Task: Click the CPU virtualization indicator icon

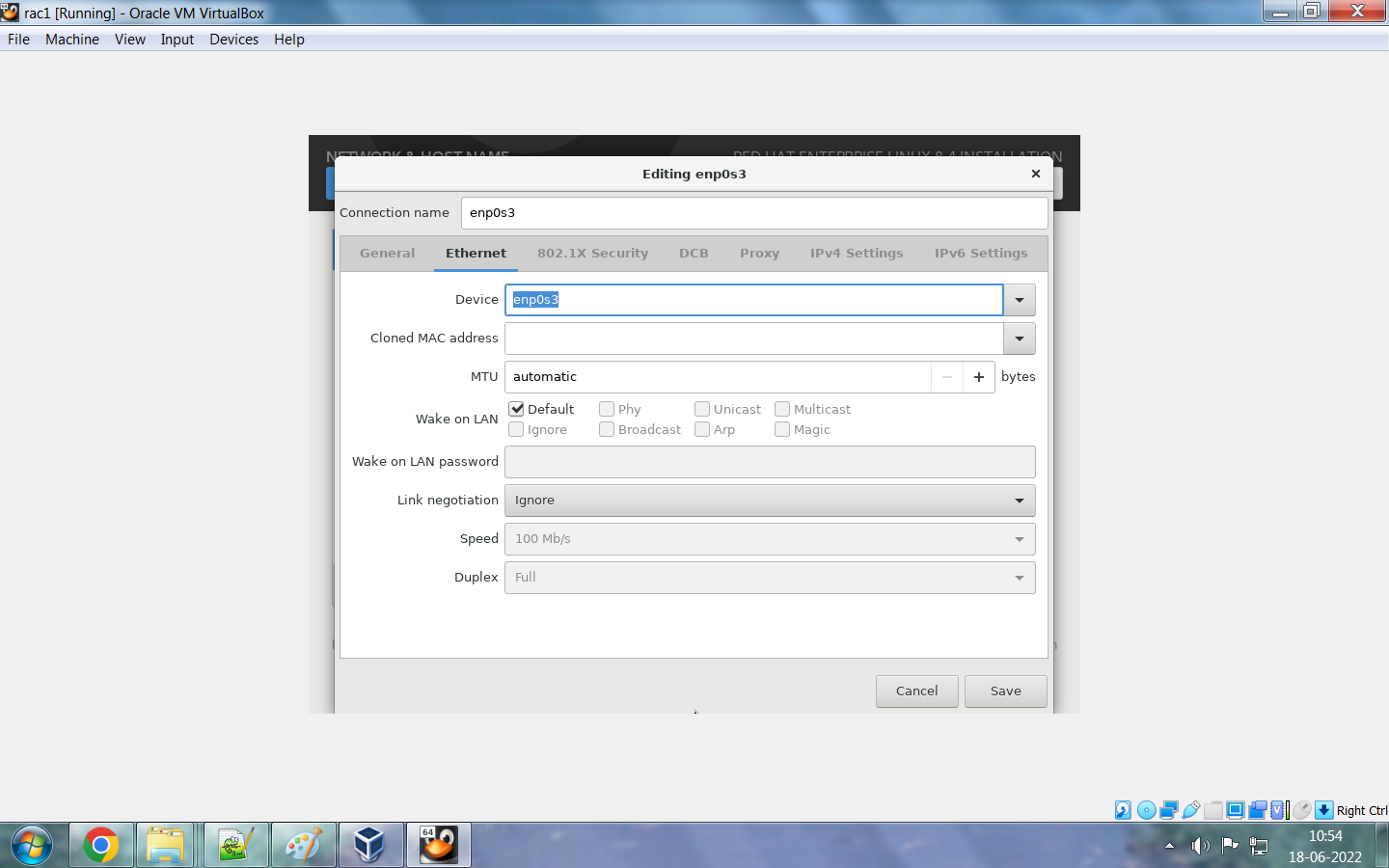Action: pos(1277,810)
